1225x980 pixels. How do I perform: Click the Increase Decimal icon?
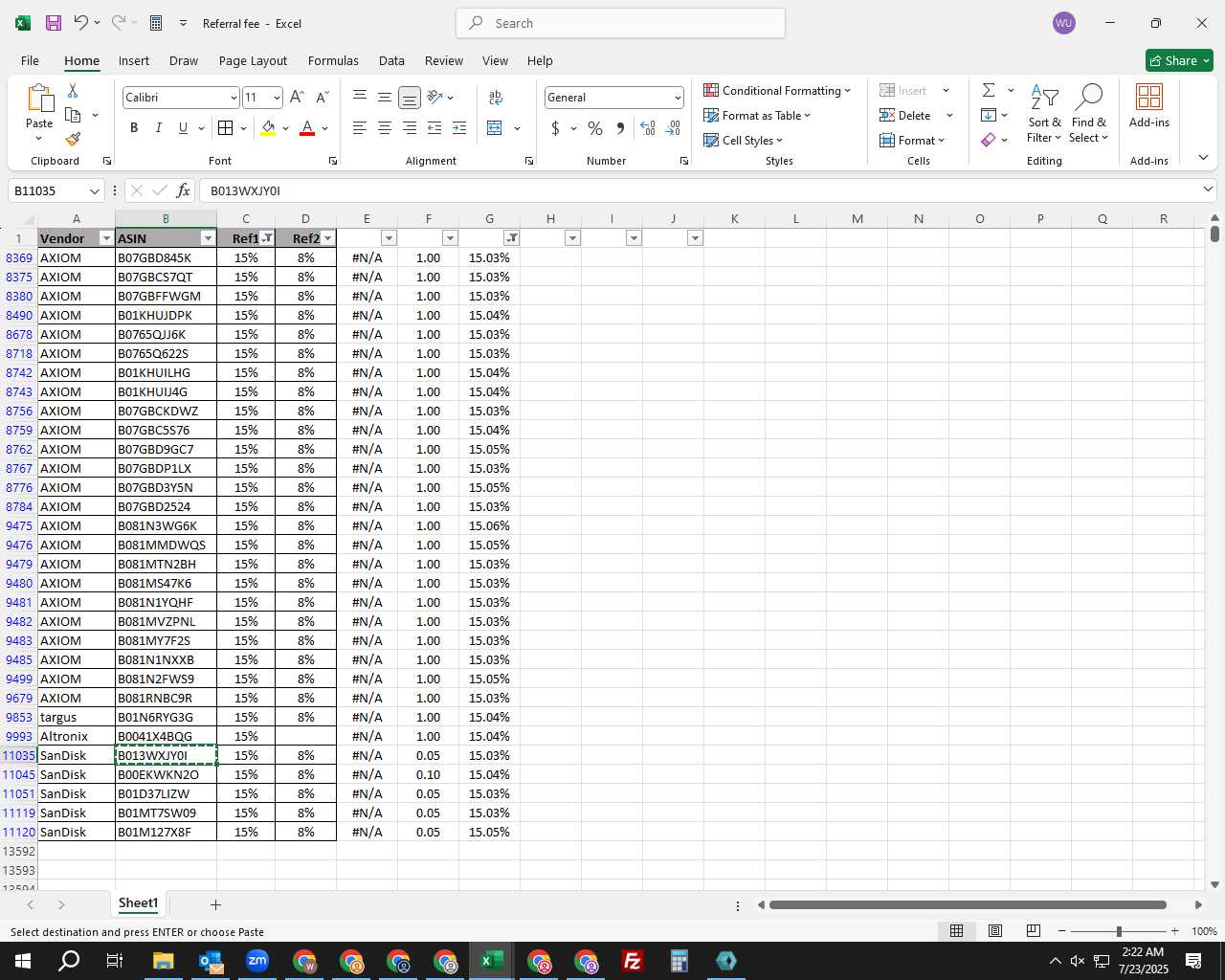(x=648, y=128)
